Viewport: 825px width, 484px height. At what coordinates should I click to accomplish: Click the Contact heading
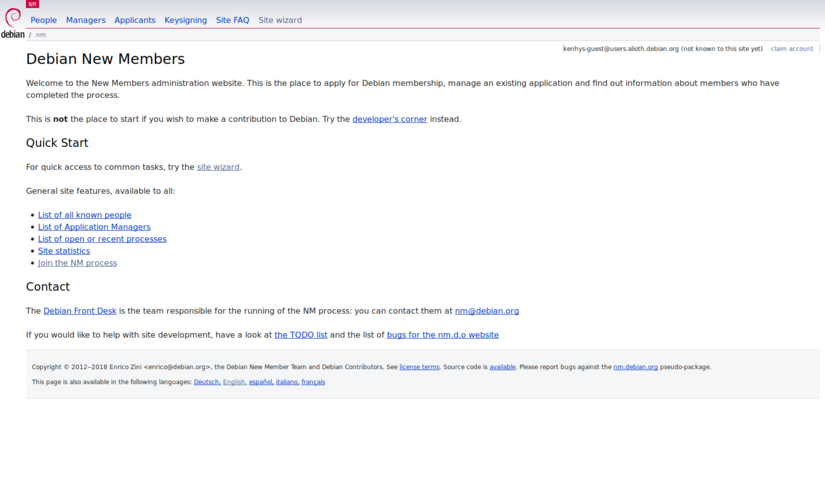[x=48, y=287]
